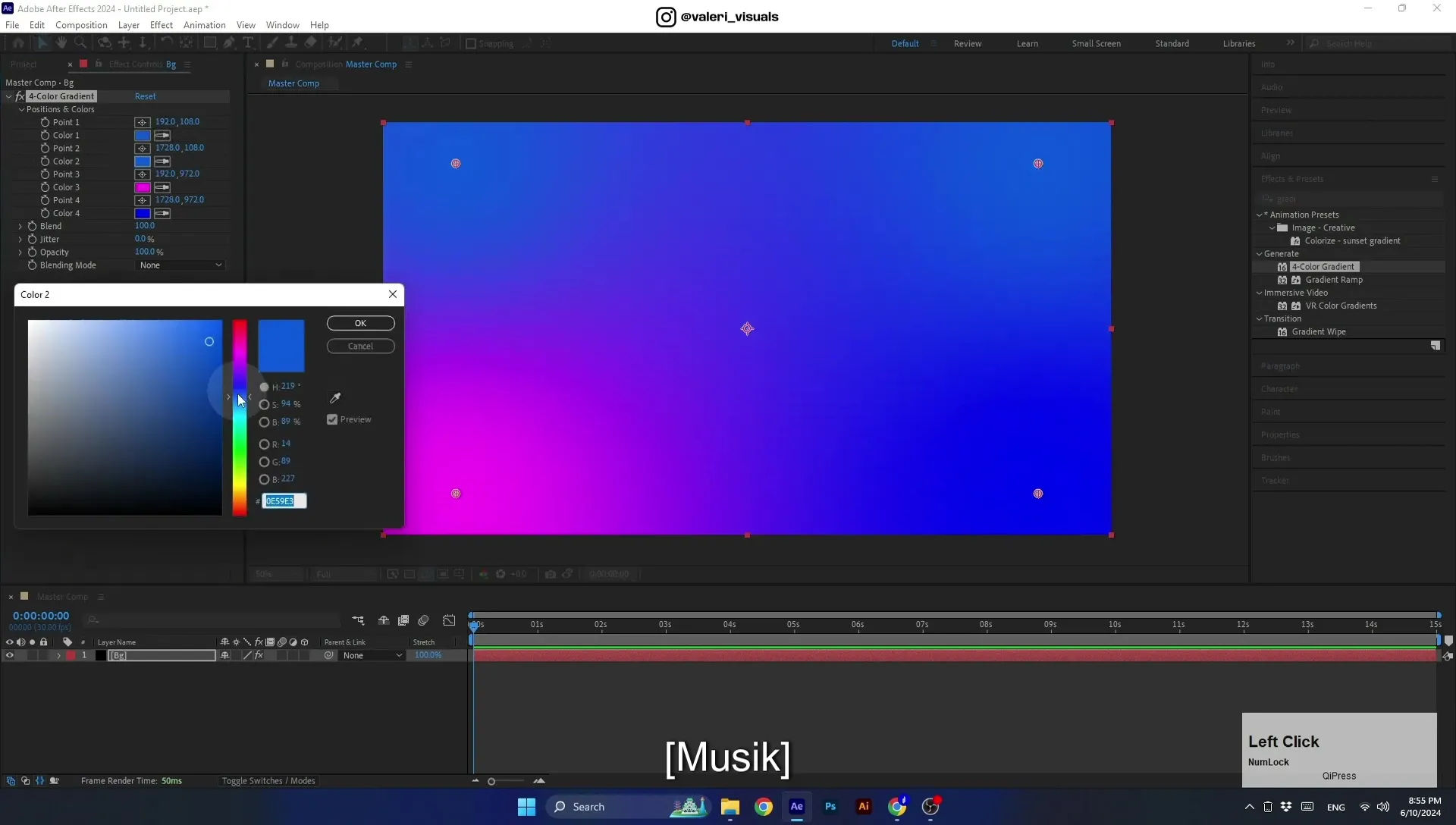Click the hex color input field
Viewport: 1456px width, 825px height.
click(284, 501)
